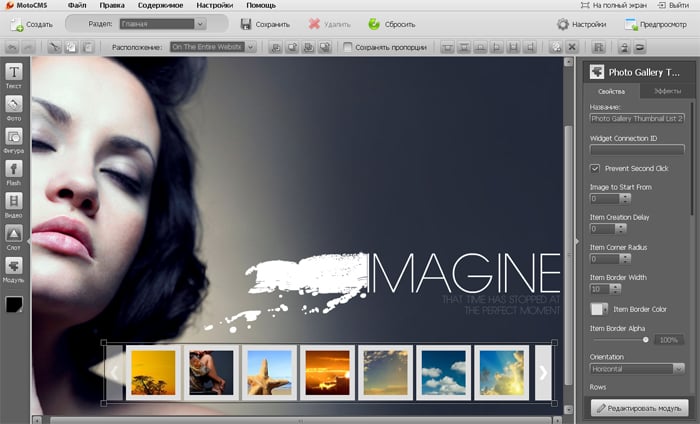
Task: Click the starfish thumbnail in gallery strip
Action: [268, 372]
